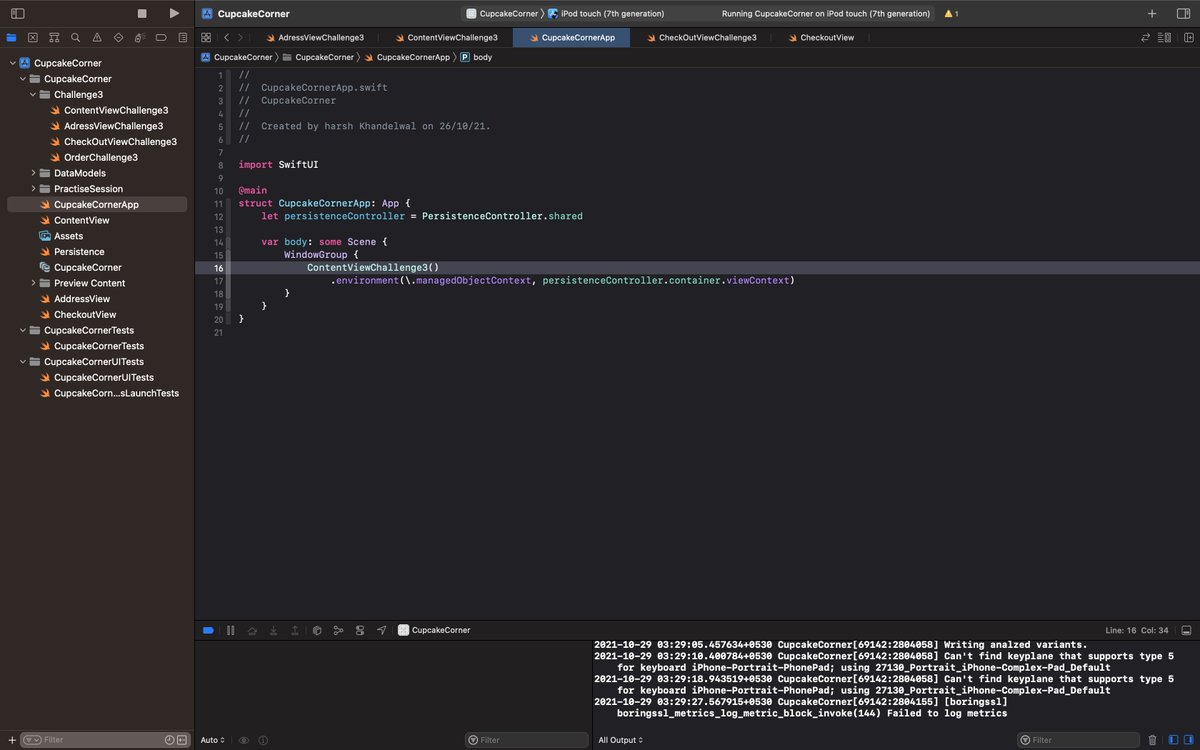Open the Debug Memory Graph icon
Viewport: 1200px width, 750px height.
(338, 630)
